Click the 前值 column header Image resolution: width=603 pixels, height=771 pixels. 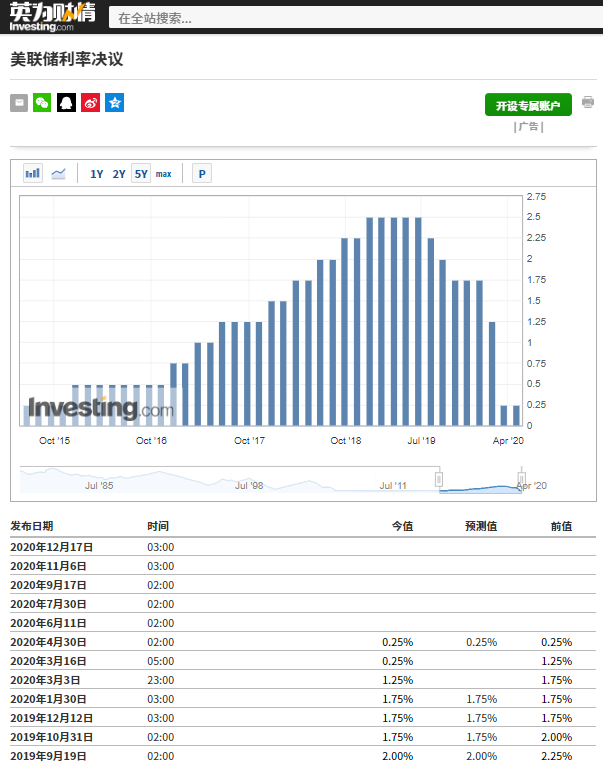(561, 526)
